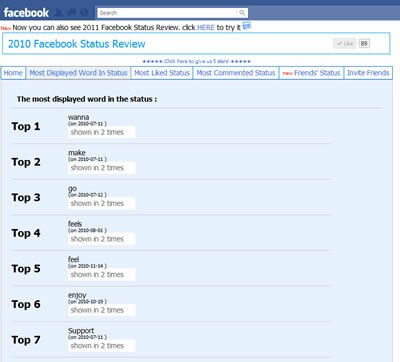400x362 pixels.
Task: Open the 2010 Facebook Status Review title link
Action: pyautogui.click(x=77, y=44)
